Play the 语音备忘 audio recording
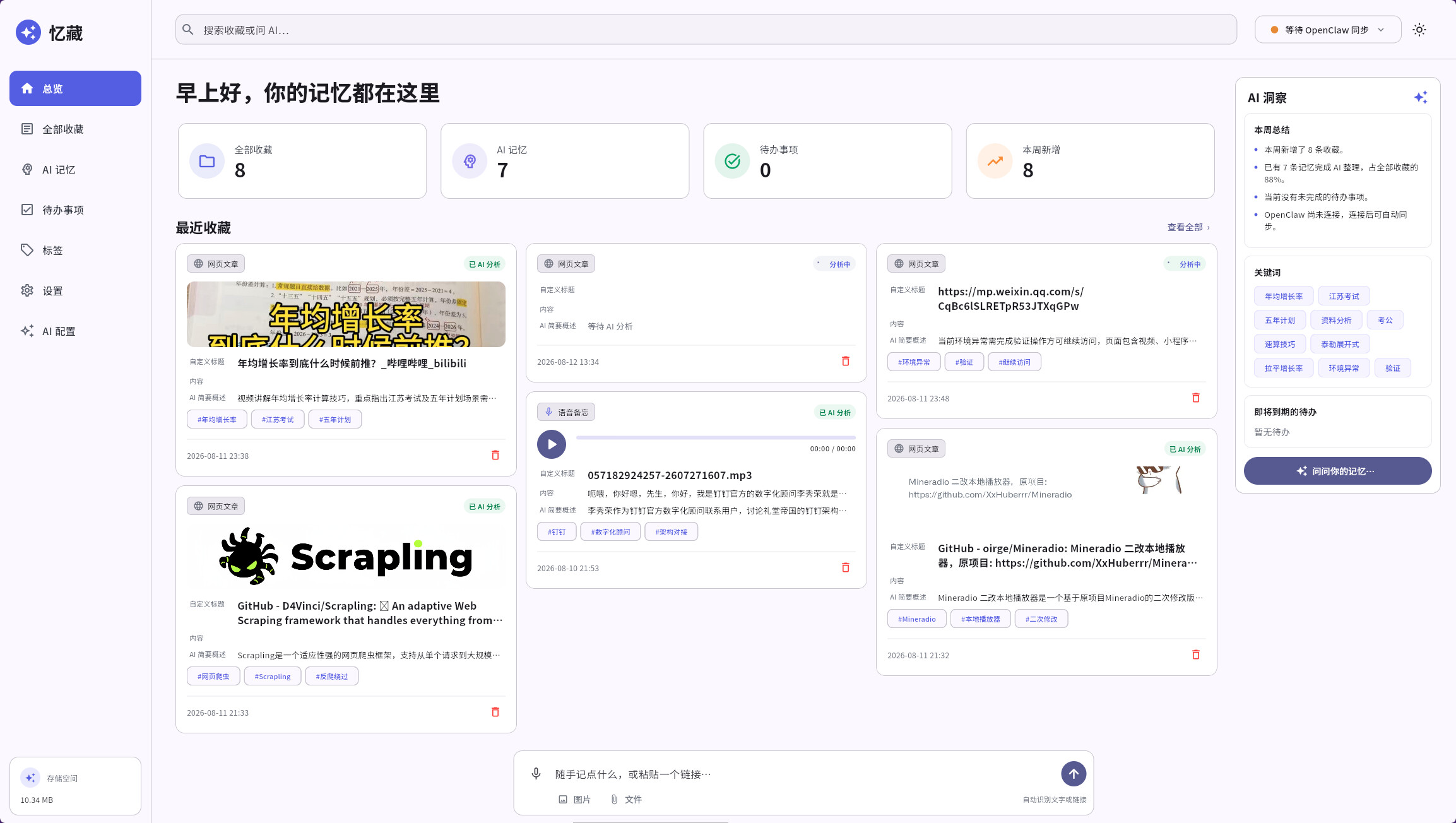Screen dimensions: 1456x823 tap(552, 444)
